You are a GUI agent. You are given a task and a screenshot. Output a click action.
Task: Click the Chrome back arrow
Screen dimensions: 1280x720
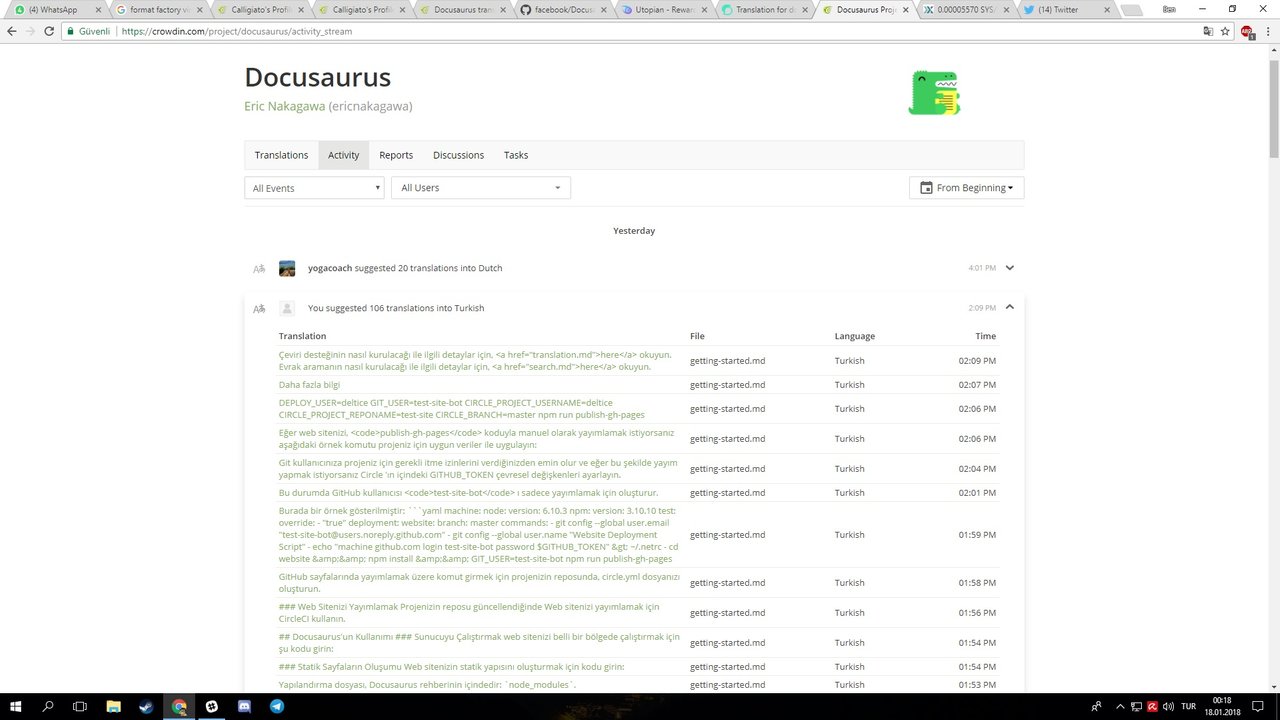[x=12, y=31]
